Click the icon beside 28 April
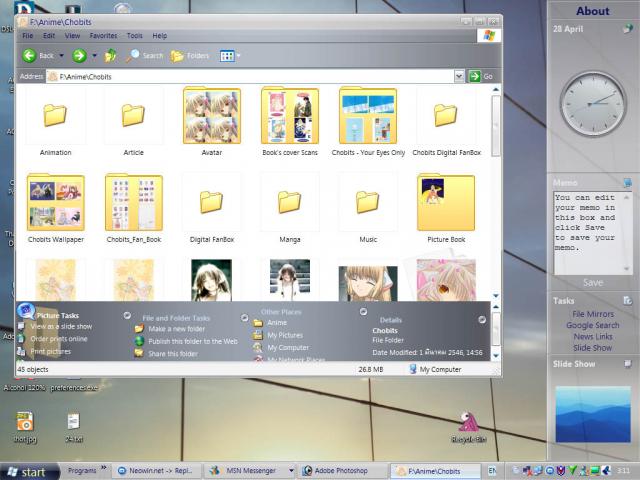The width and height of the screenshot is (640, 480). (x=628, y=28)
